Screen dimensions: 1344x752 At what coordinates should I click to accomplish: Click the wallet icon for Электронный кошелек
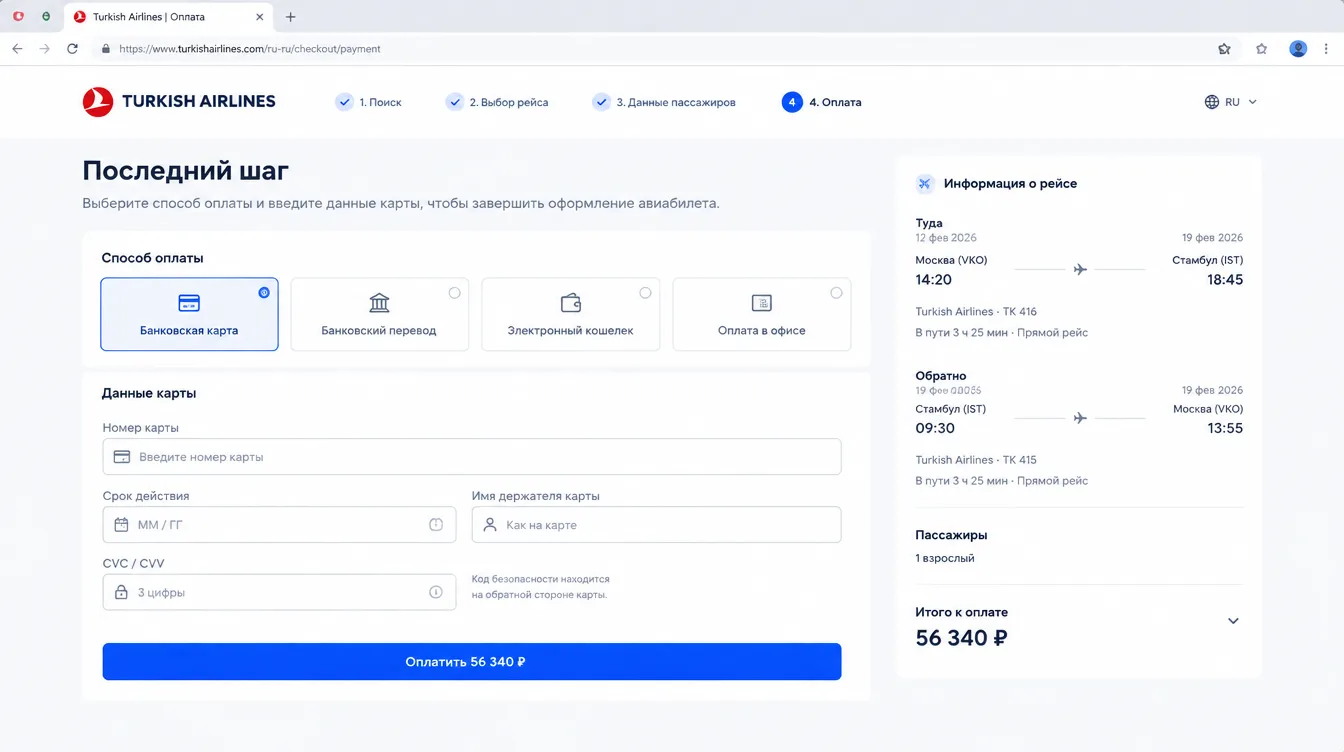(571, 303)
